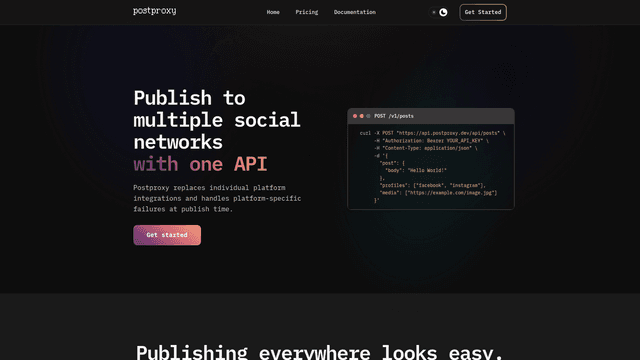Click the moon icon in theme switch
This screenshot has width=640, height=360.
443,12
